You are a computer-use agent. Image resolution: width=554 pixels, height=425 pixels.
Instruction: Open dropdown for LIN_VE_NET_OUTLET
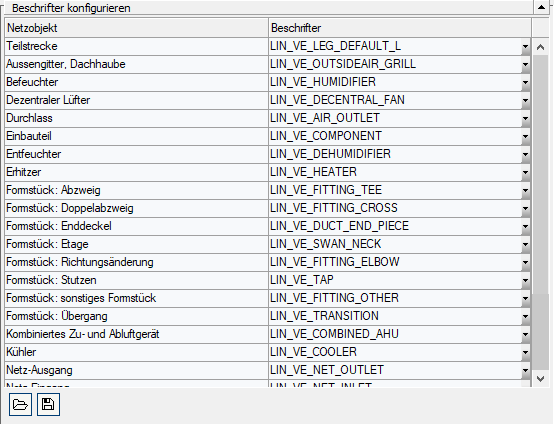[525, 371]
